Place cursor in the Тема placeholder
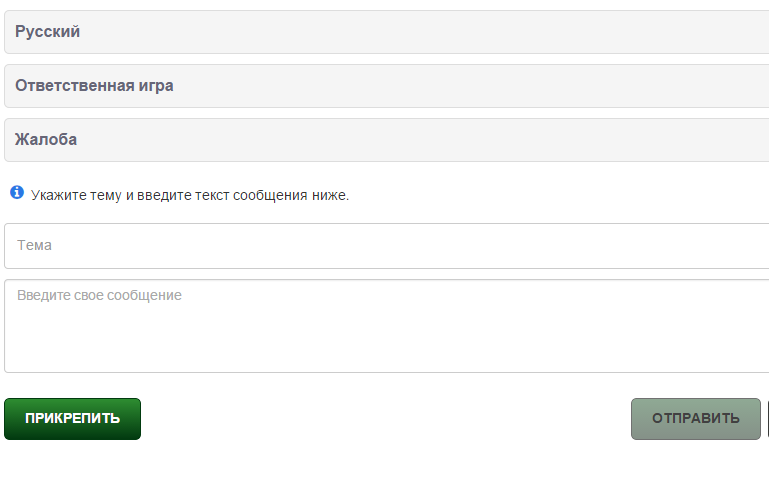The image size is (769, 486). click(x=34, y=245)
